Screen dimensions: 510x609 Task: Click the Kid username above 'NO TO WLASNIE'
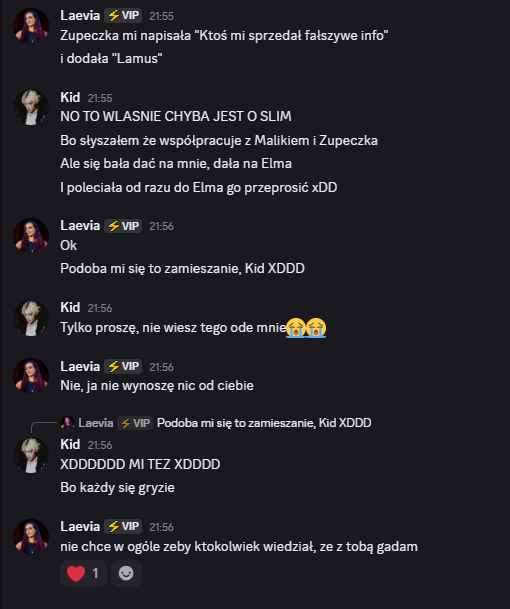point(70,97)
